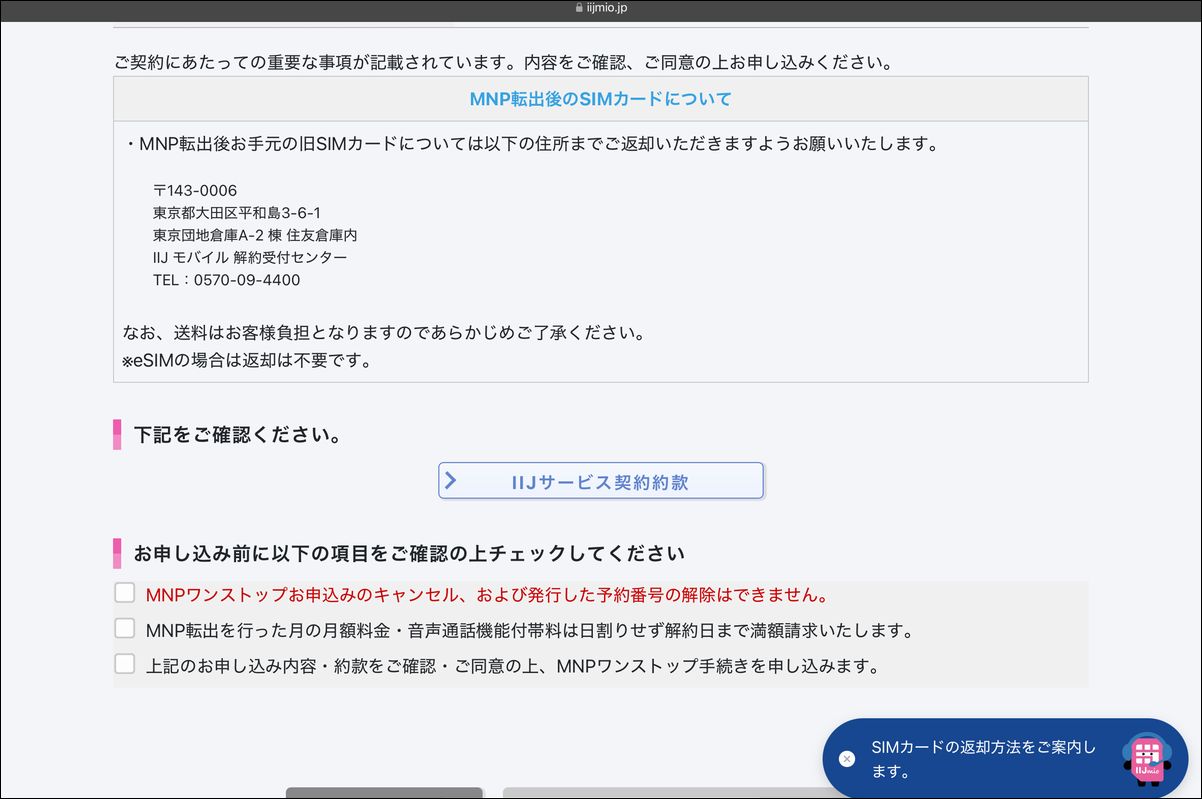The height and width of the screenshot is (799, 1202).
Task: Open the IIJサービス契約約款 button
Action: coord(601,481)
